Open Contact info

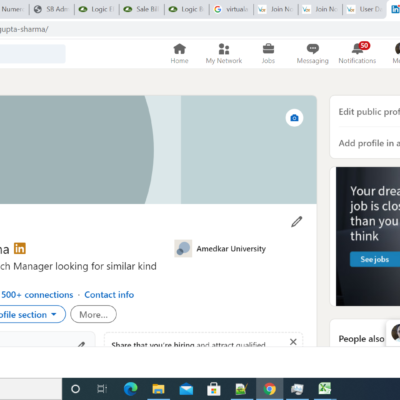click(109, 295)
